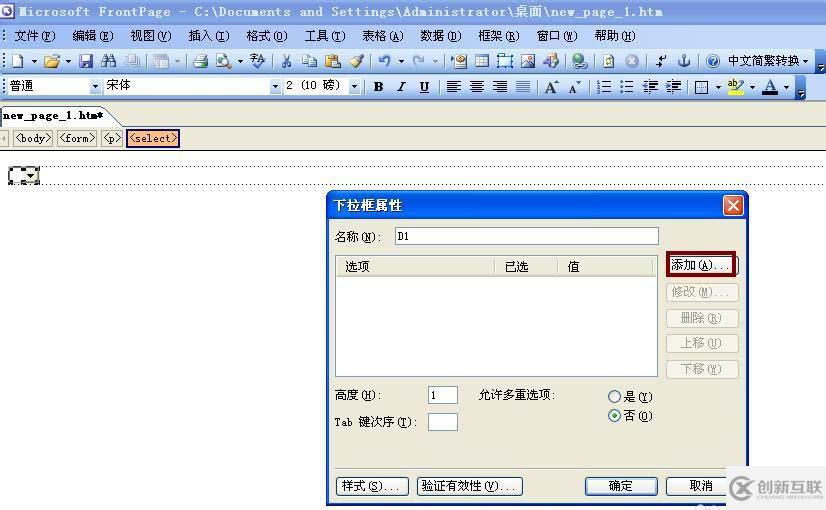Click the Insert Hyperlink globe icon
826x510 pixels.
pyautogui.click(x=580, y=61)
